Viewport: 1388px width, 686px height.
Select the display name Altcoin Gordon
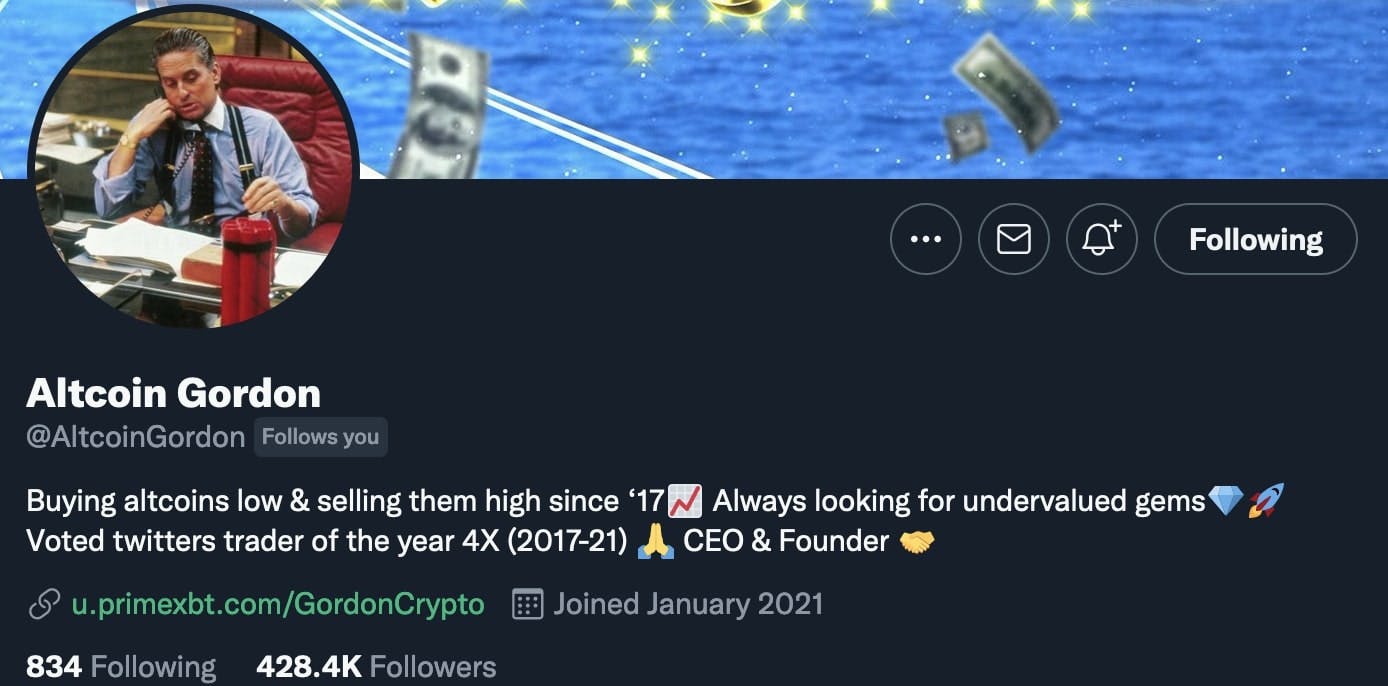tap(173, 393)
